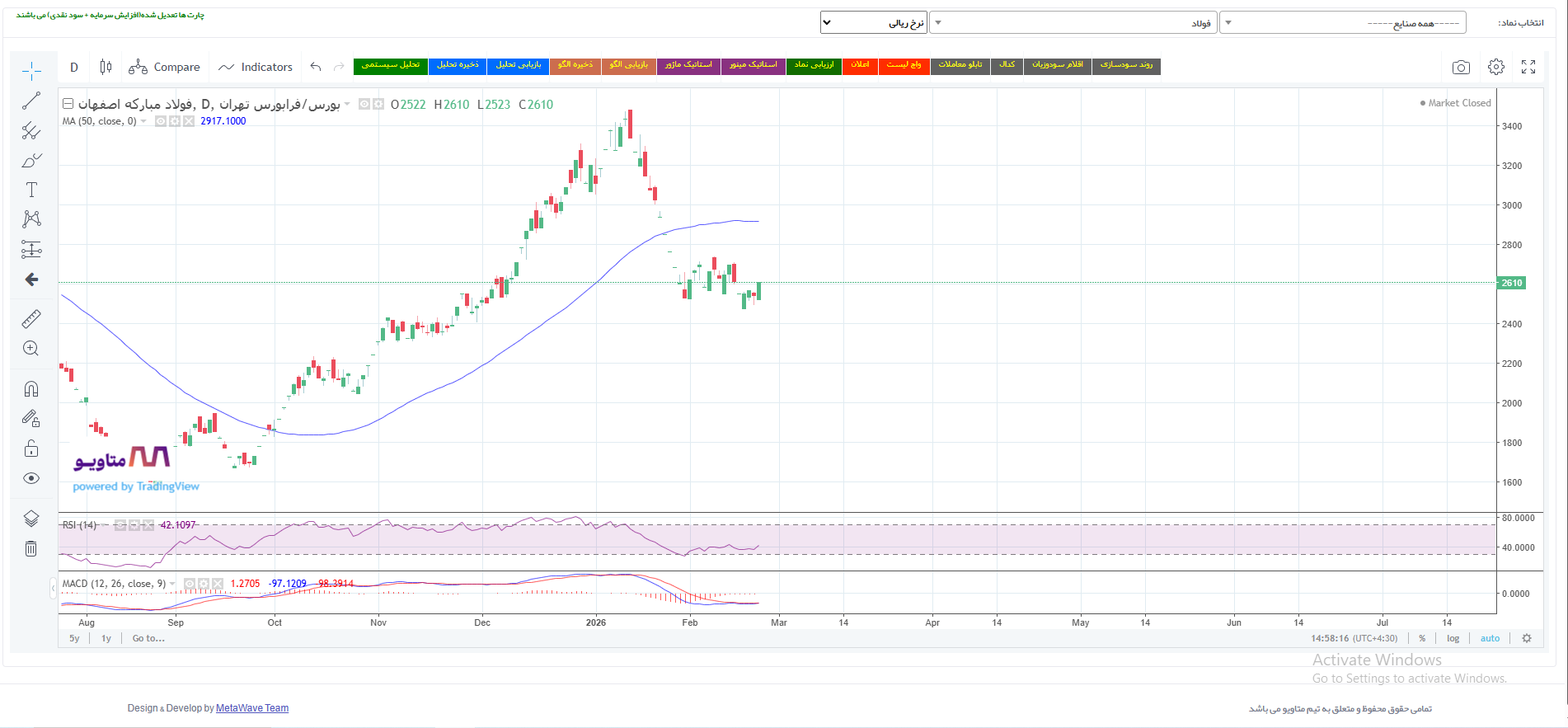Hide the MACD indicator
The height and width of the screenshot is (728, 1568).
pyautogui.click(x=190, y=584)
